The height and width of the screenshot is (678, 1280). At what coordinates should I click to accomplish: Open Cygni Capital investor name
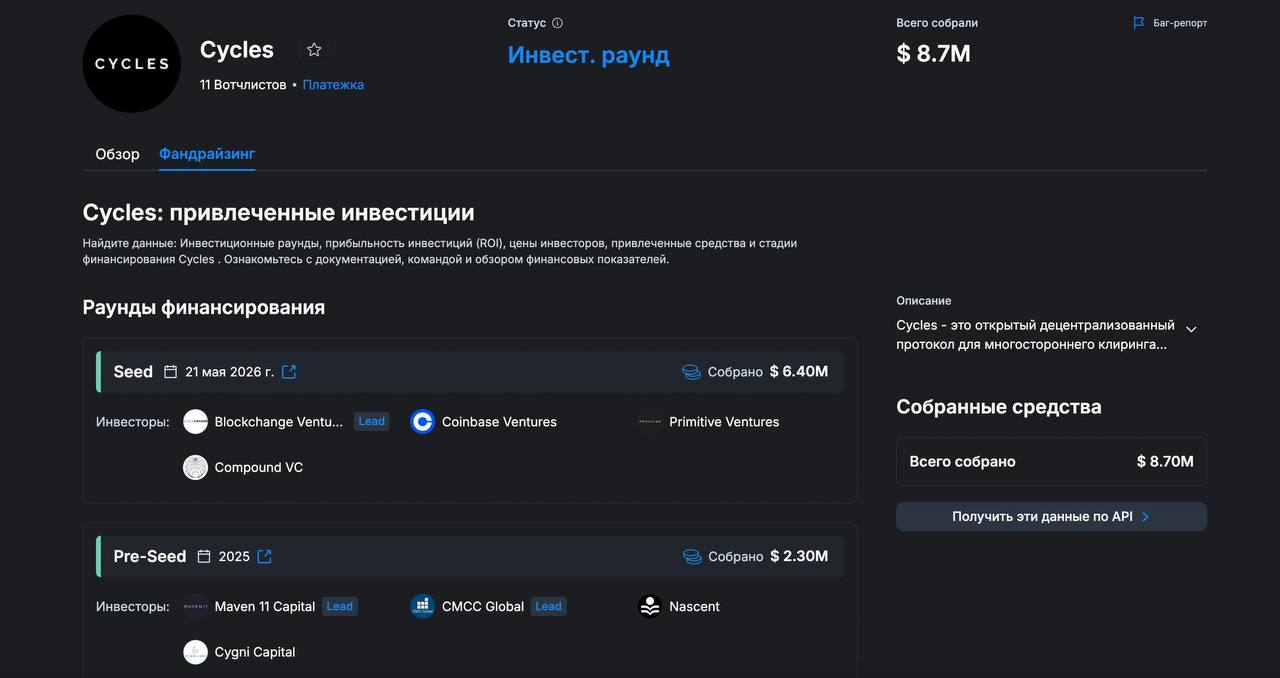point(255,652)
